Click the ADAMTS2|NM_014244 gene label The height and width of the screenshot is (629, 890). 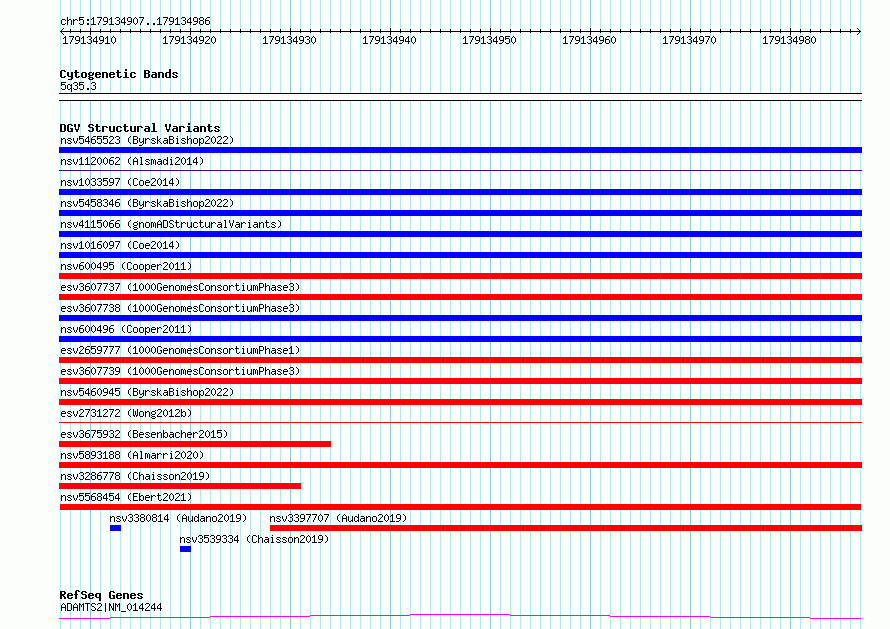point(111,607)
